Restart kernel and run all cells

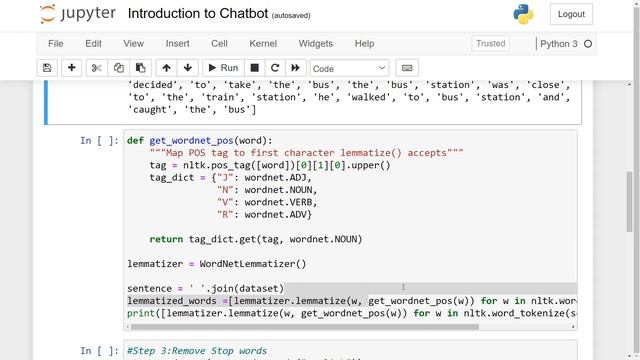296,68
